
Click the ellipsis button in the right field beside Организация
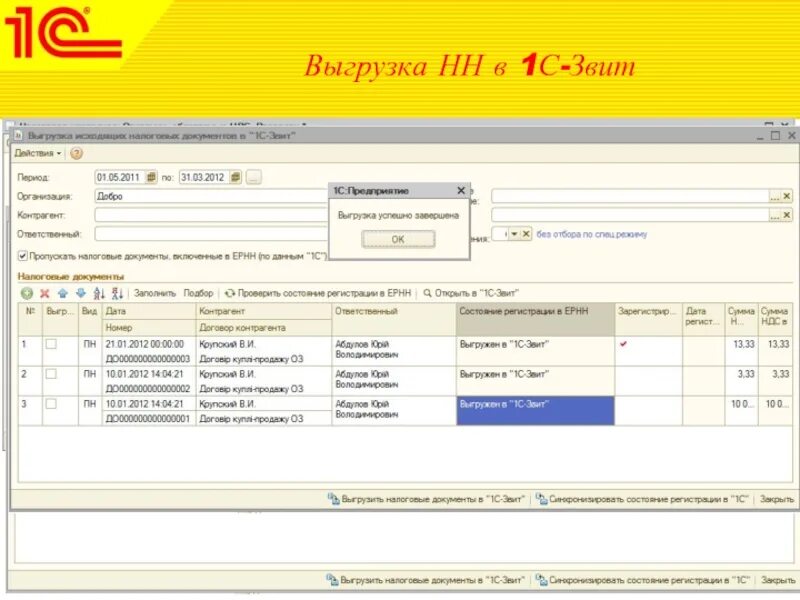pyautogui.click(x=774, y=196)
